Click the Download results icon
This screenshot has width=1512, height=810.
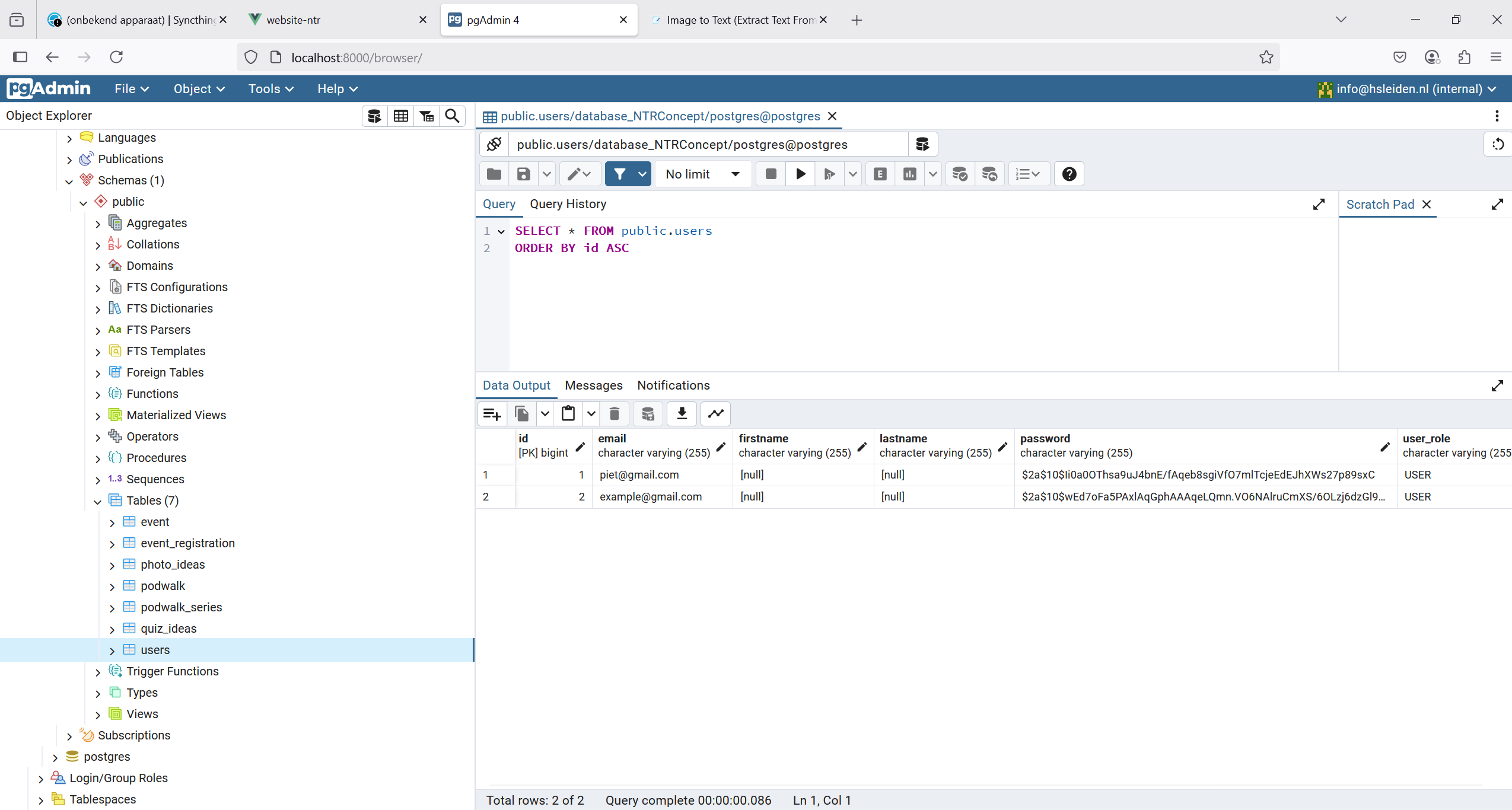[x=682, y=413]
